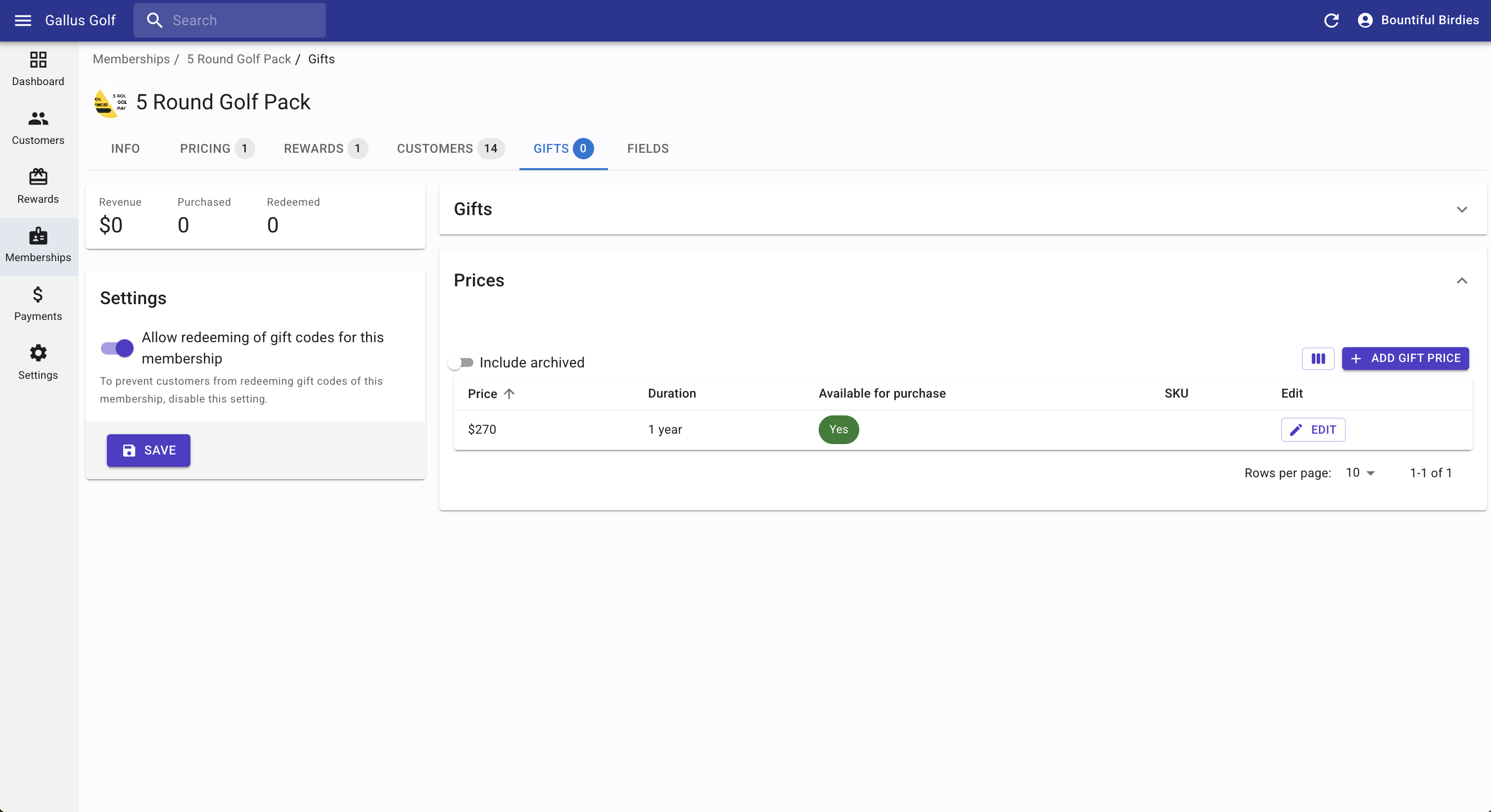Click the Bountiful Birdies account icon
Viewport: 1491px width, 812px height.
click(1365, 20)
